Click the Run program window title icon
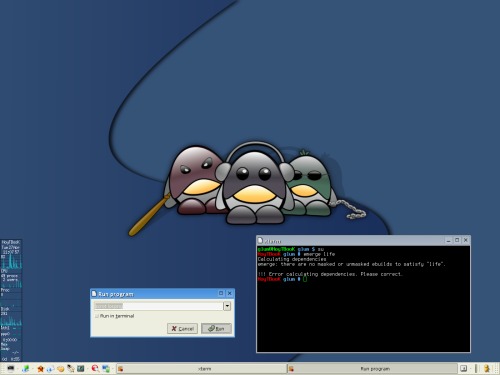The height and width of the screenshot is (375, 500). tap(94, 294)
